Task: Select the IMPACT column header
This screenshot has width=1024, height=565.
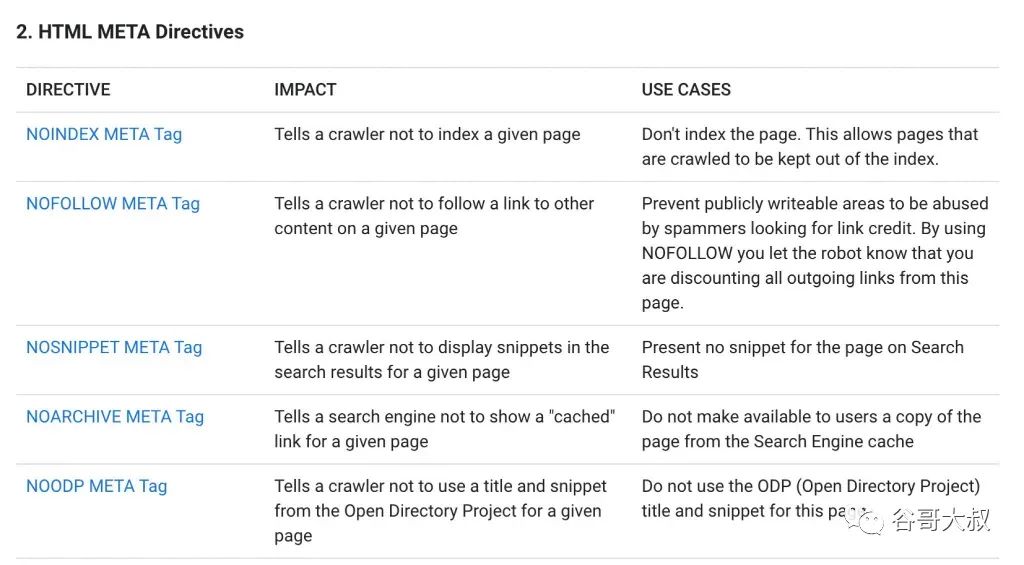Action: click(x=305, y=89)
